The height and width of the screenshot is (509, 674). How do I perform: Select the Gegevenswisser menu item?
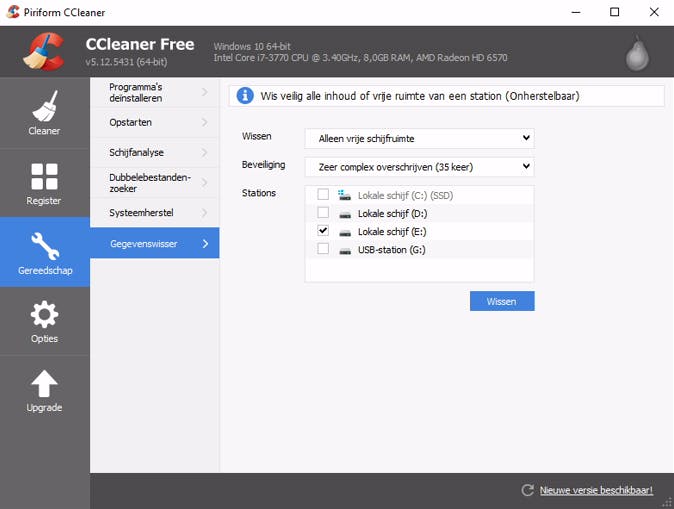point(155,243)
